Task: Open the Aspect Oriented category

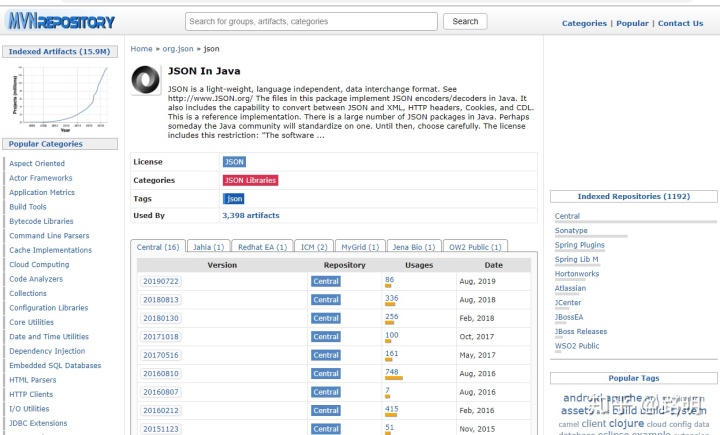Action: (x=37, y=163)
